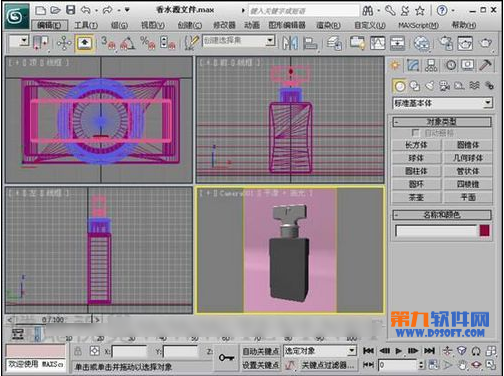
Task: Click the object name input field
Action: [436, 231]
